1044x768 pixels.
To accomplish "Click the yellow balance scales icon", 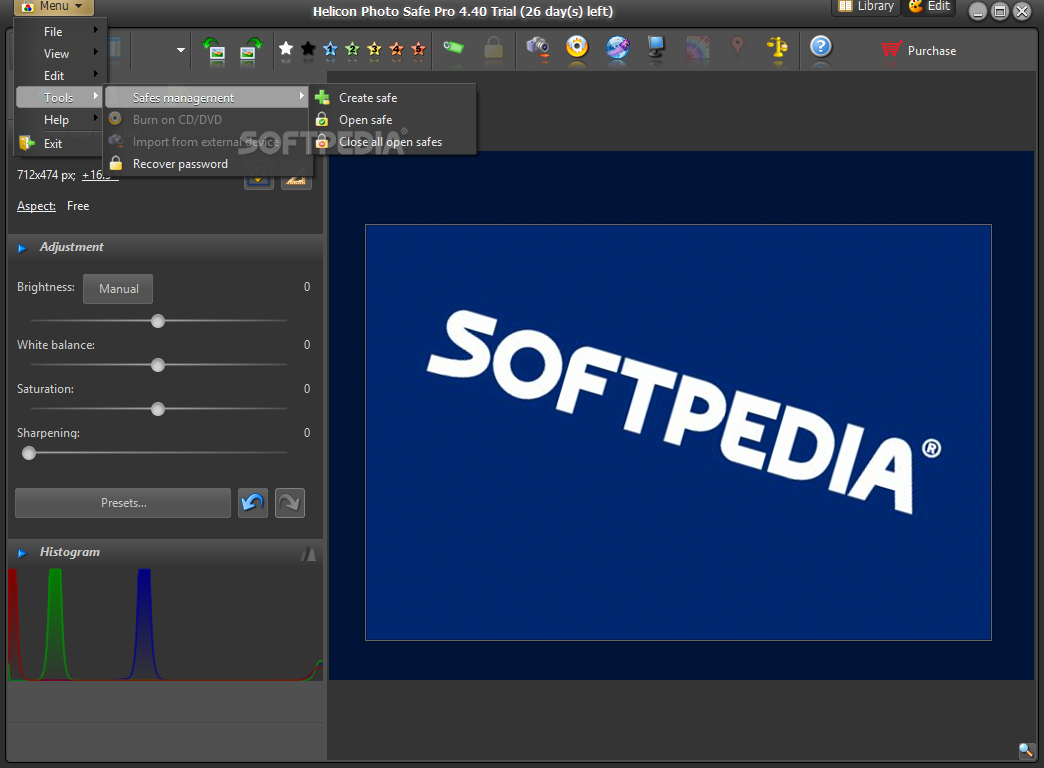I will click(x=777, y=48).
